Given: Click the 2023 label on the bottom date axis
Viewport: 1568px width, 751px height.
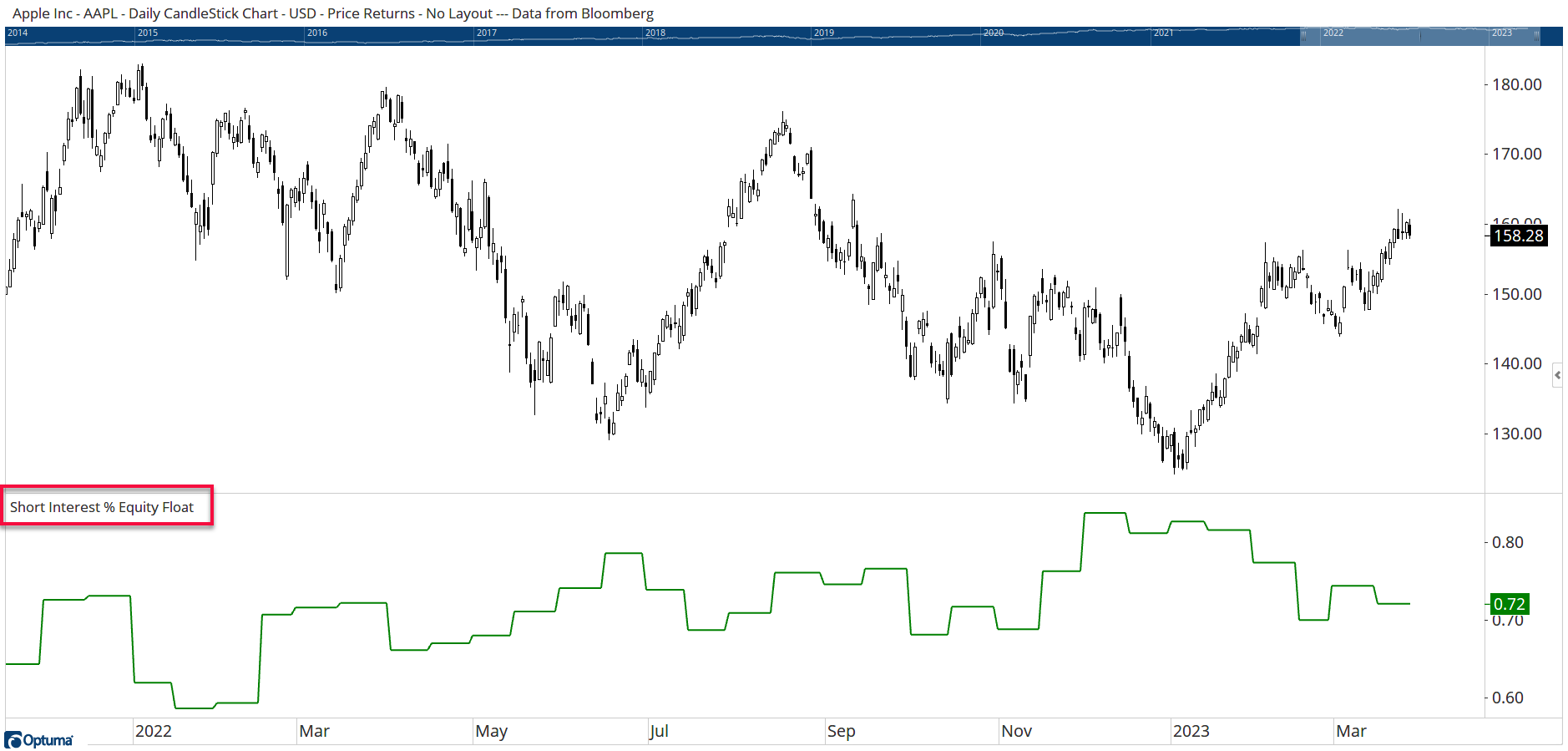Looking at the screenshot, I should (1191, 731).
